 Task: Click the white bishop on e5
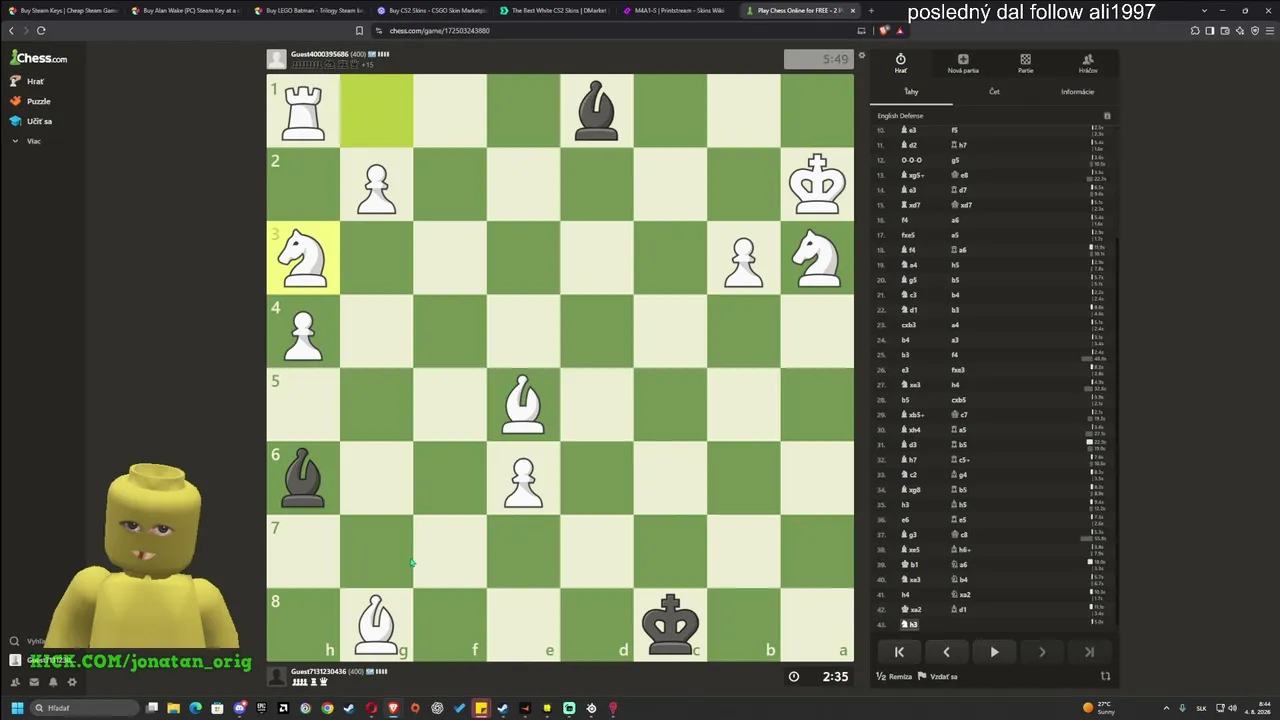click(x=523, y=405)
